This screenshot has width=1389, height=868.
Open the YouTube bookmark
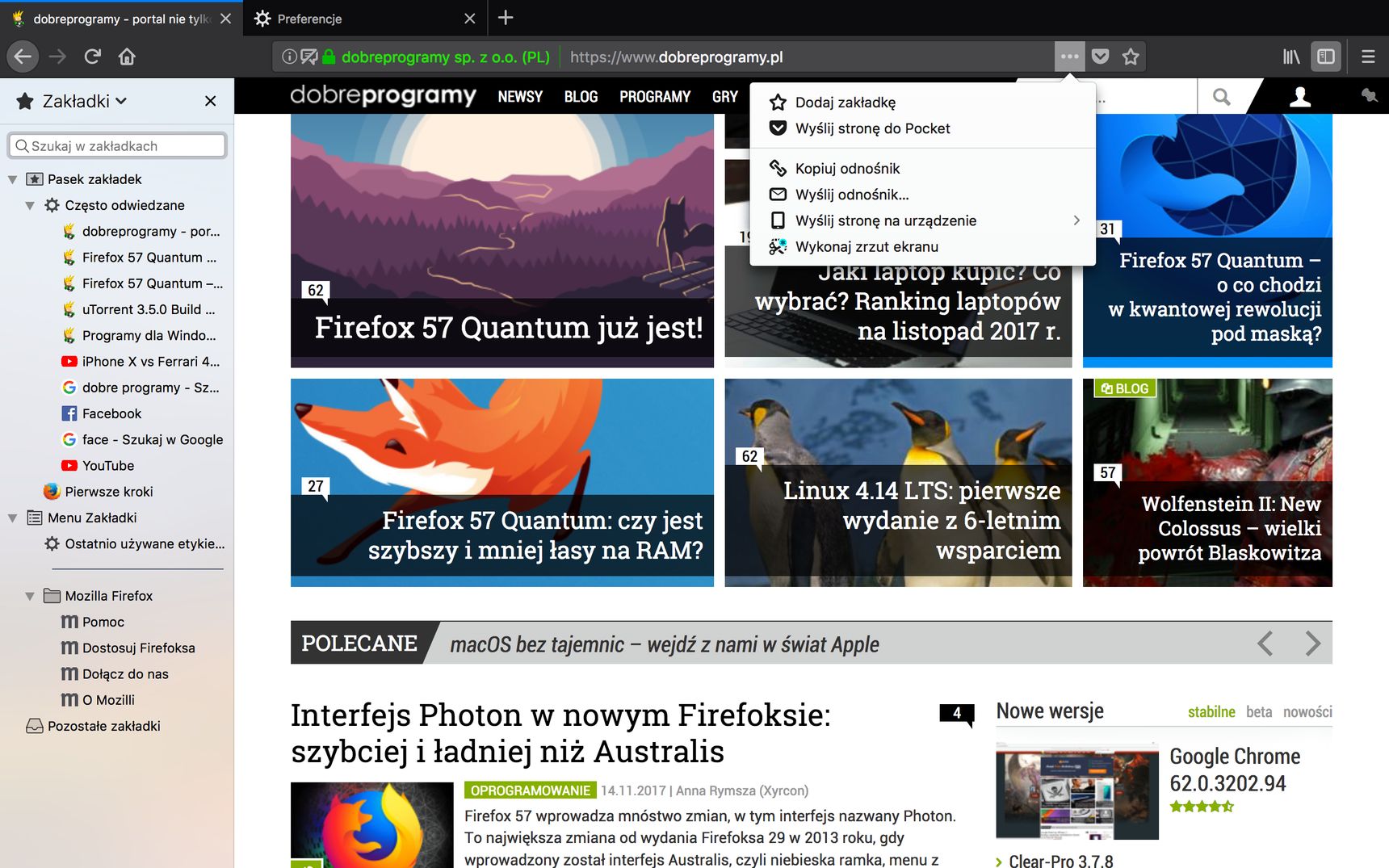click(x=99, y=466)
